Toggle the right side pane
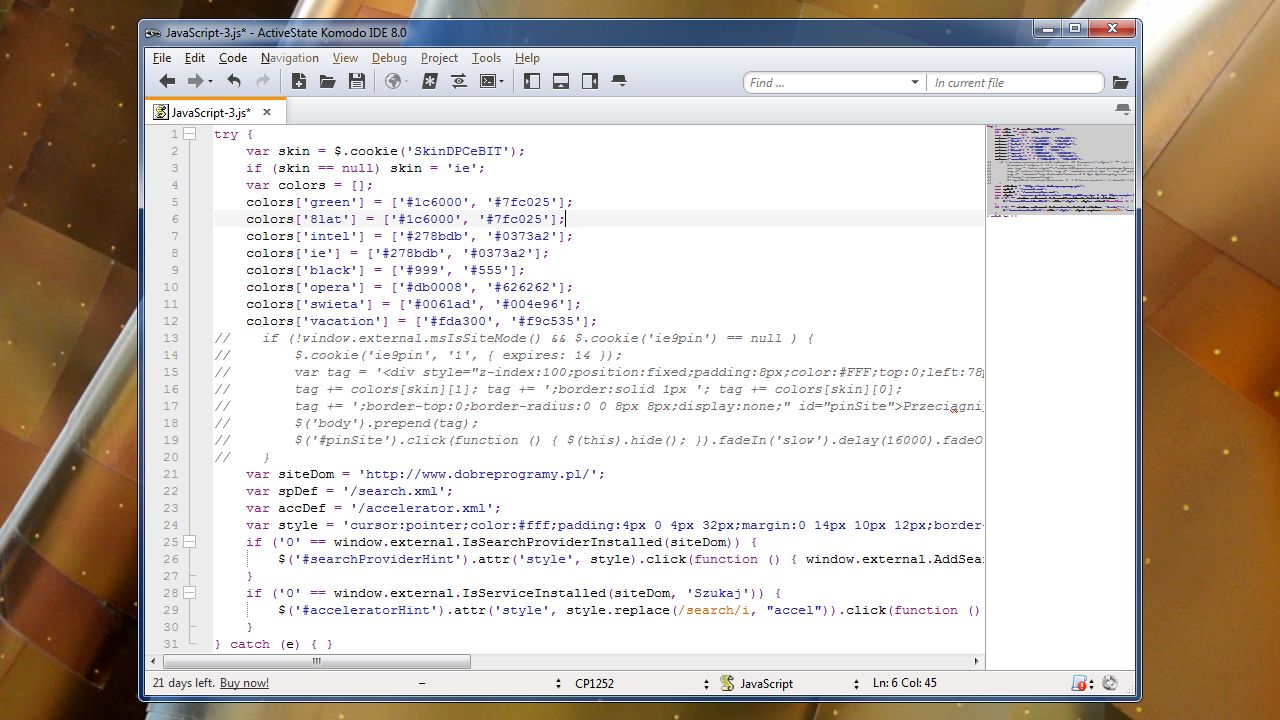This screenshot has width=1280, height=720. 590,82
